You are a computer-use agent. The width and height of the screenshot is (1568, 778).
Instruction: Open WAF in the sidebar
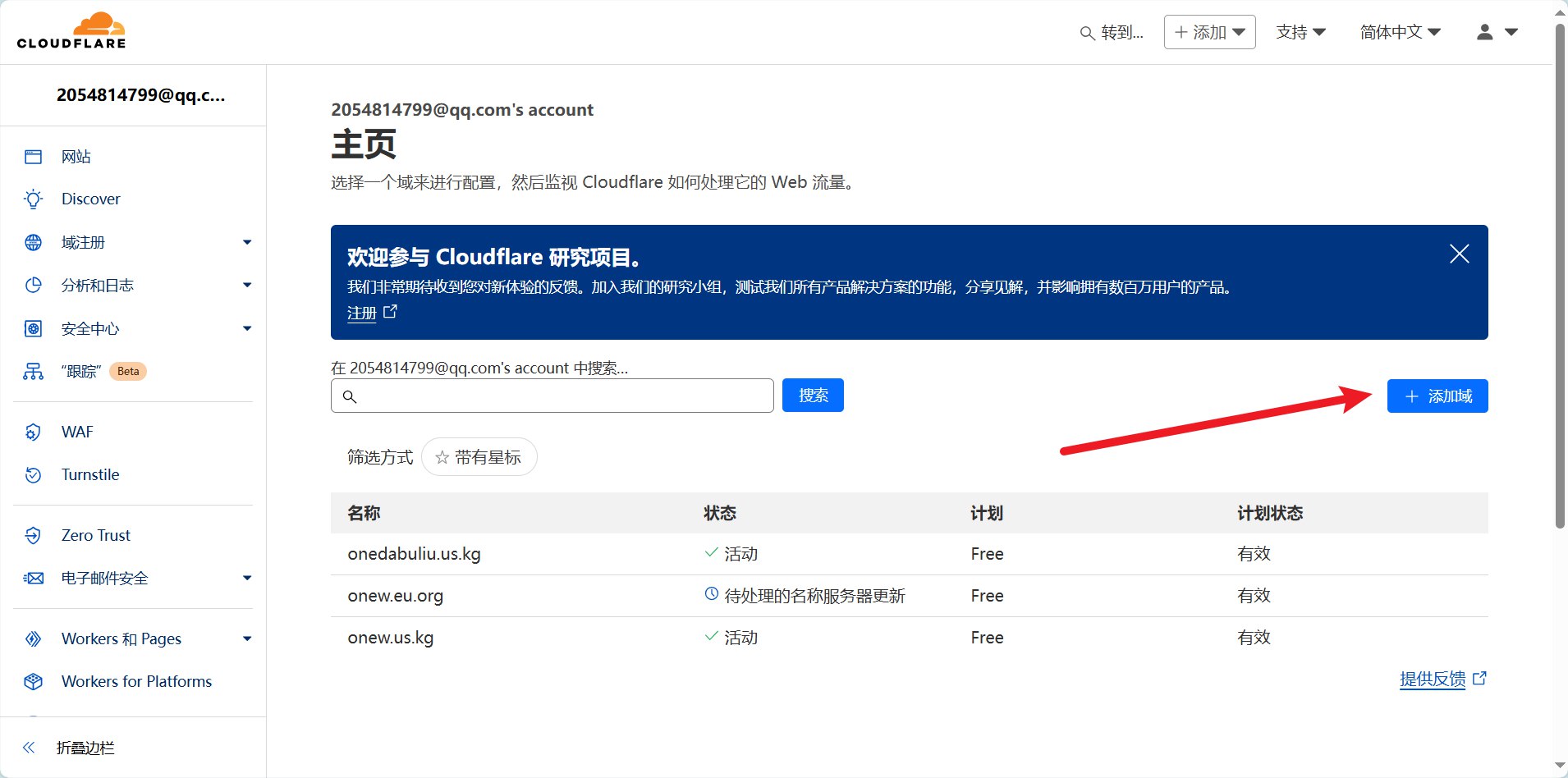[x=77, y=432]
